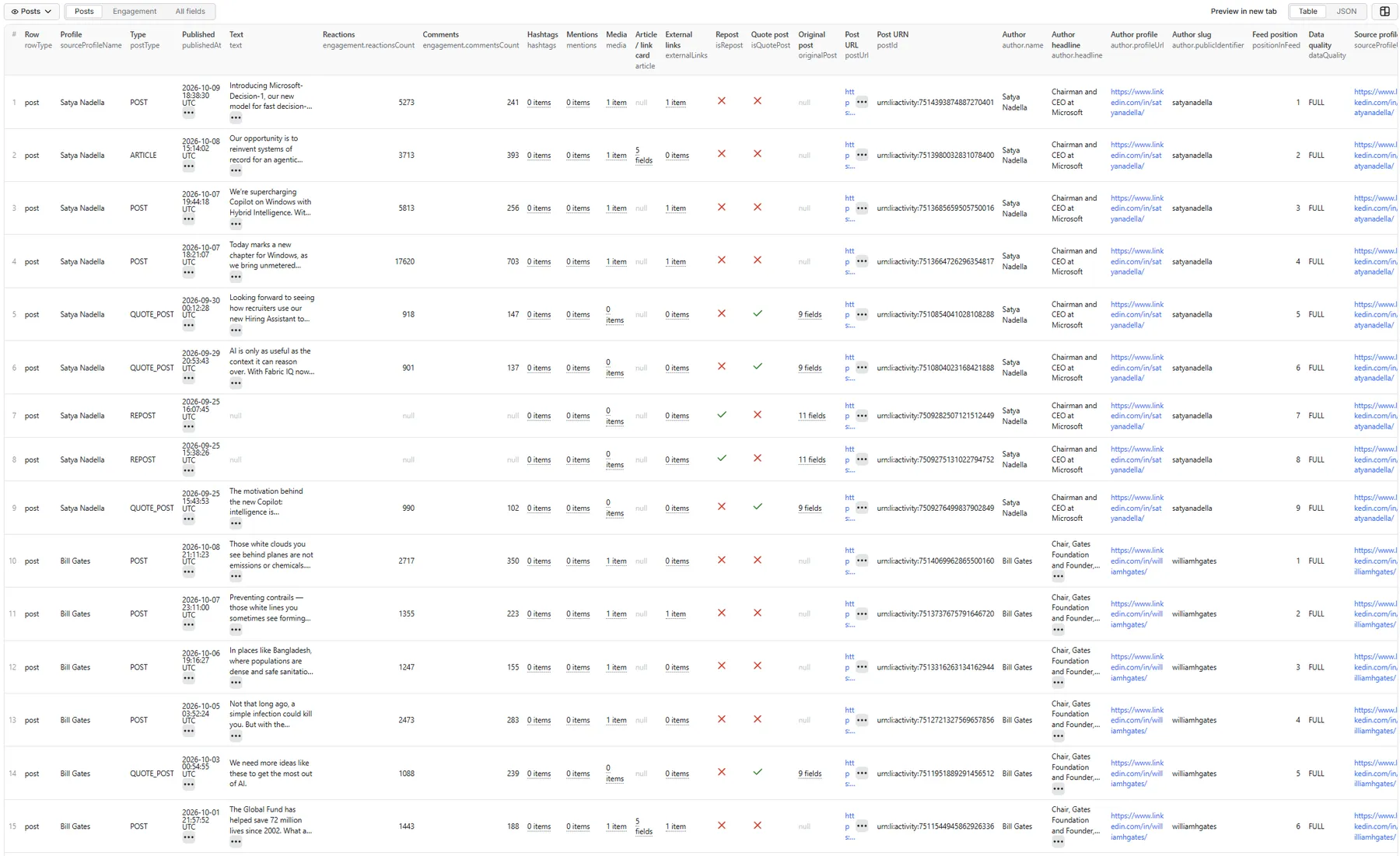1400x856 pixels.
Task: Expand text of 'Those white clouds you' post
Action: [x=236, y=577]
